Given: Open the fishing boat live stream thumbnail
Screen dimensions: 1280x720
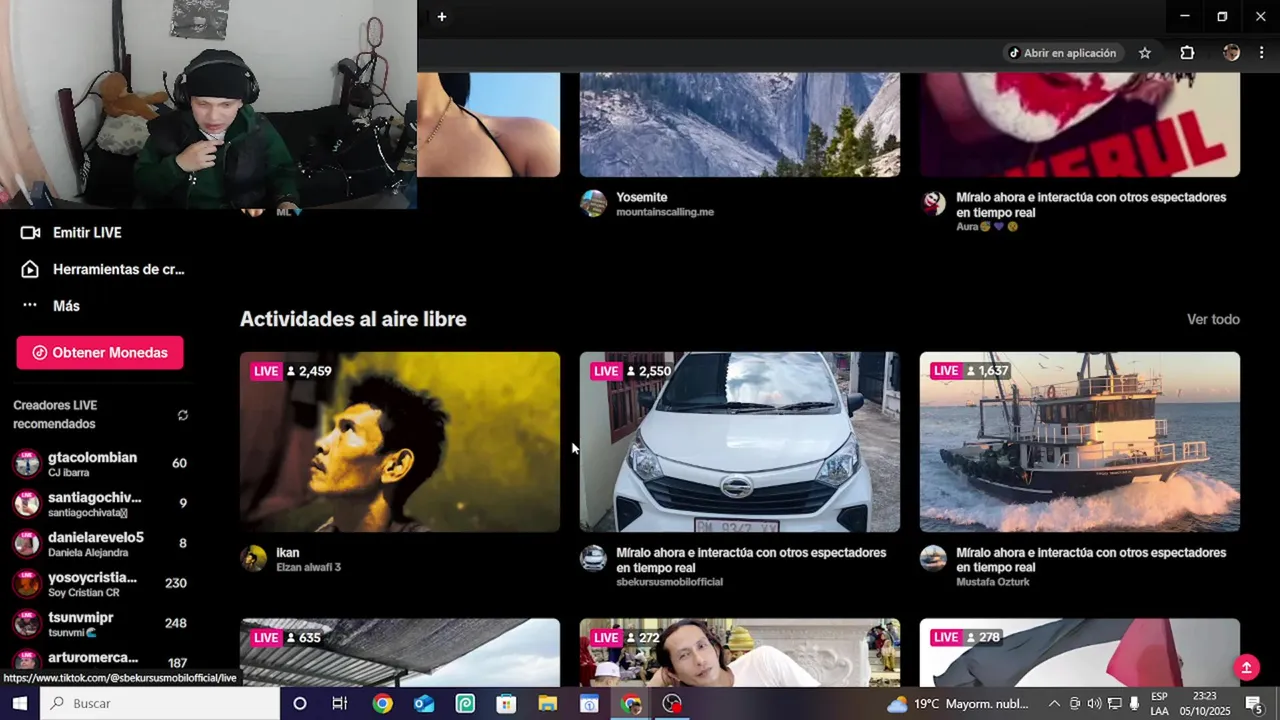Looking at the screenshot, I should click(1080, 442).
